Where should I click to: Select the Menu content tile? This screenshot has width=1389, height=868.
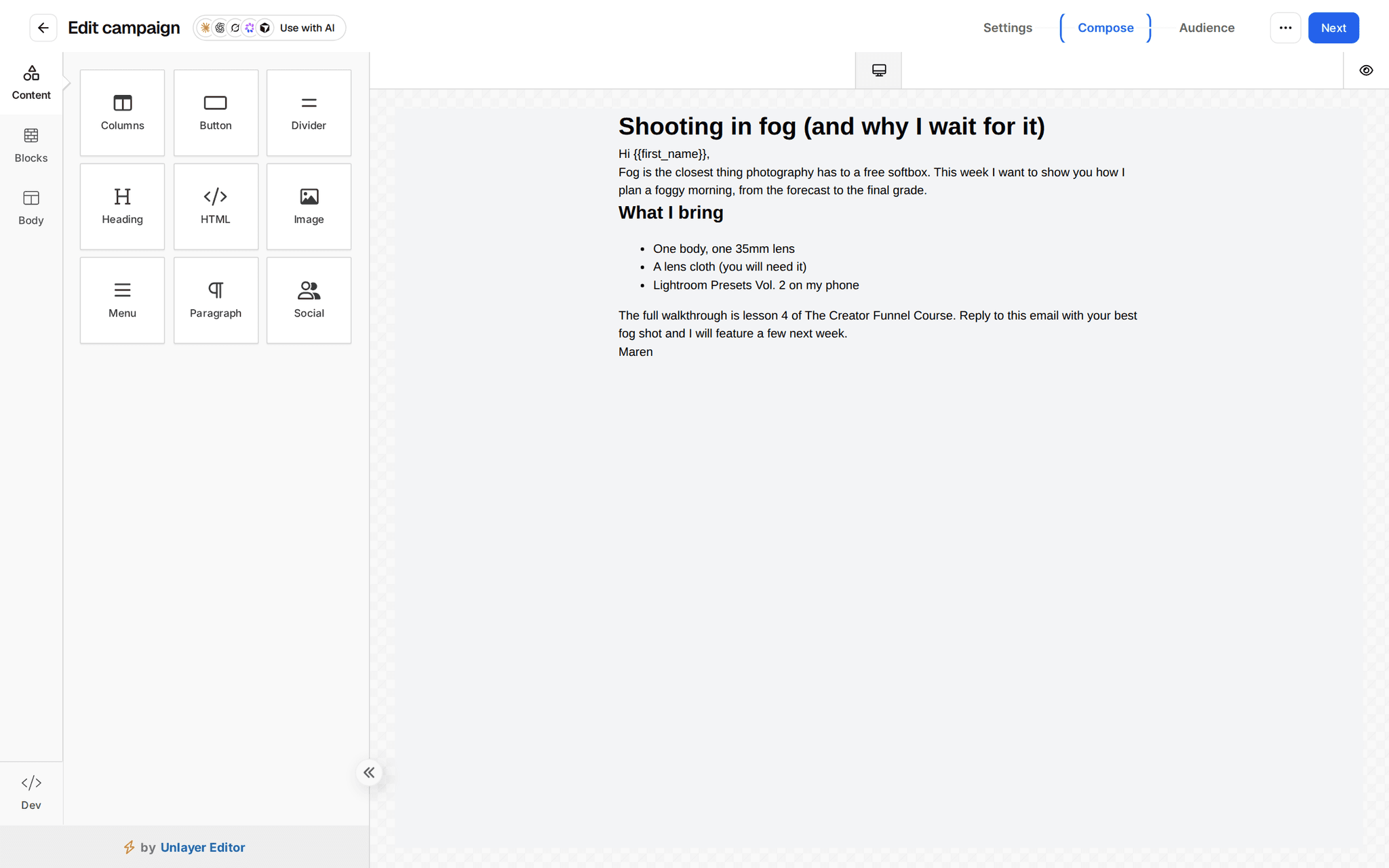pos(122,300)
